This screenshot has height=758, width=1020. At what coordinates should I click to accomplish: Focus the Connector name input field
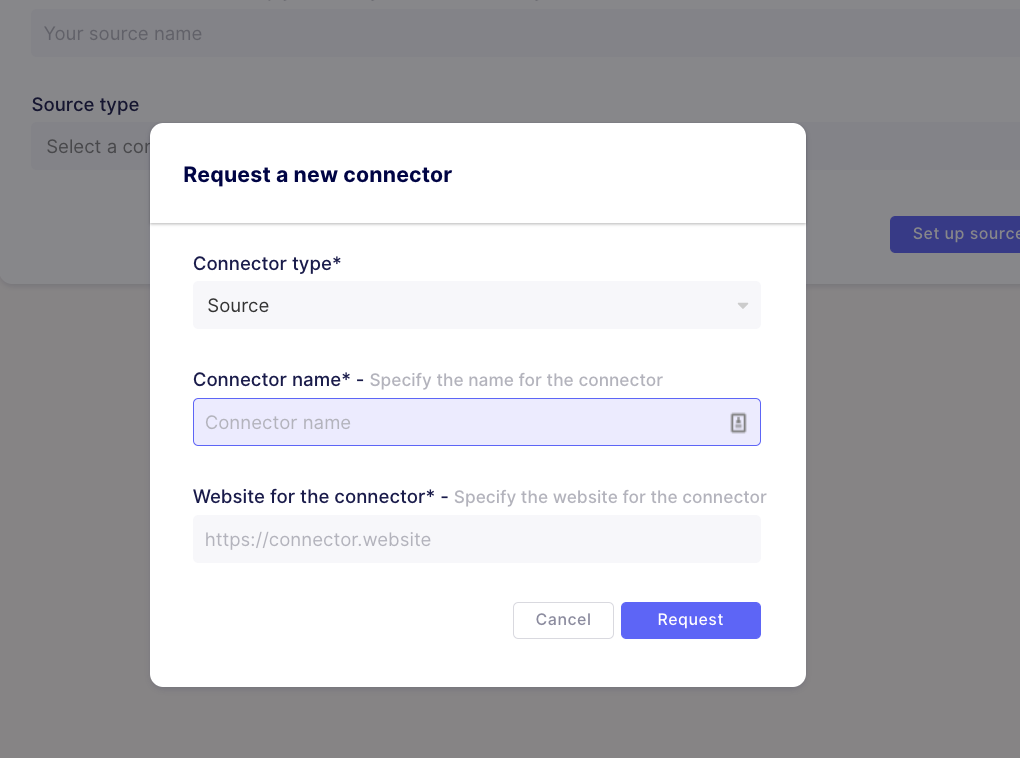coord(450,422)
